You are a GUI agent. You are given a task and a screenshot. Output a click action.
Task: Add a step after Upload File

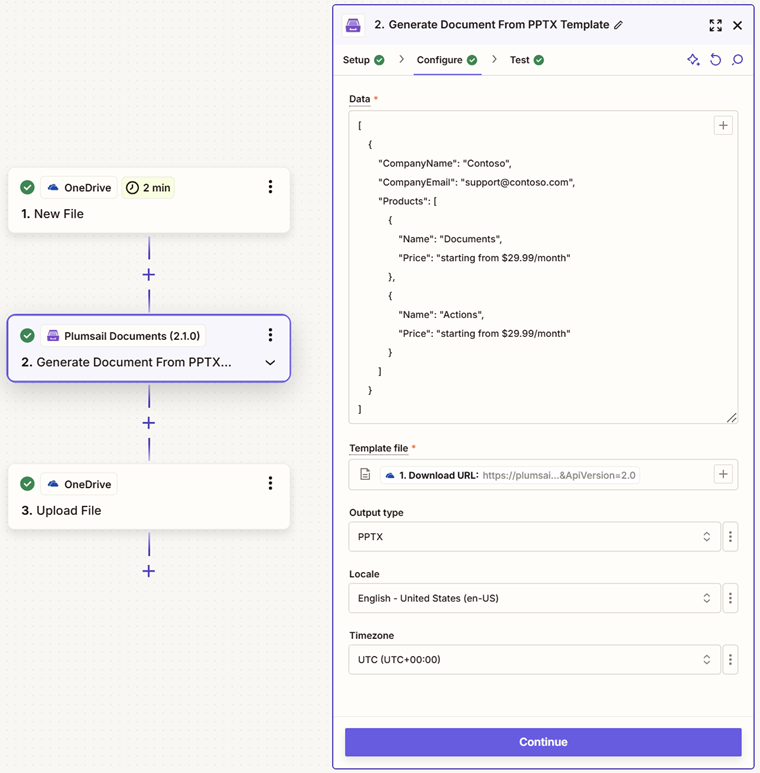tap(149, 571)
